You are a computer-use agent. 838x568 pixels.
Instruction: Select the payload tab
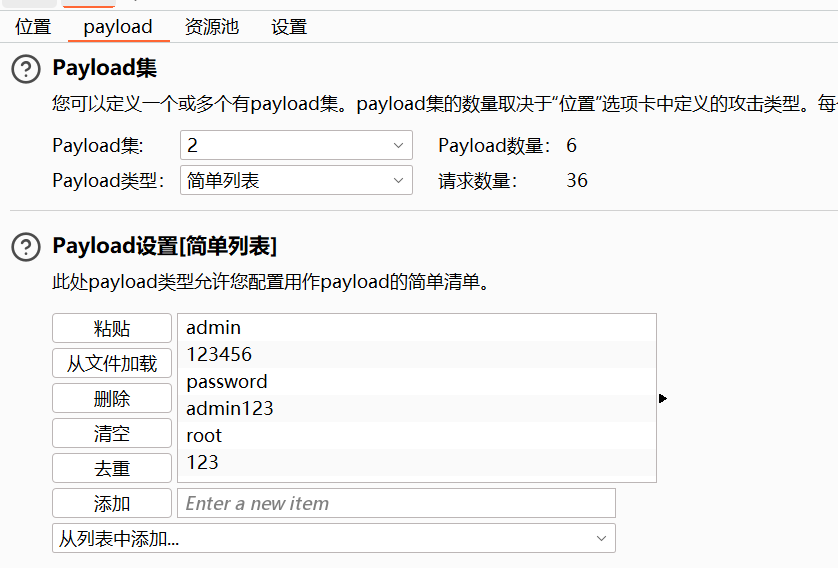118,27
